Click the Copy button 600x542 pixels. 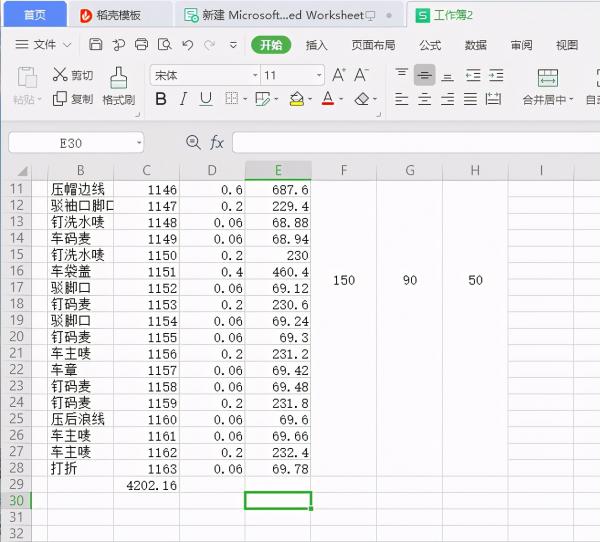point(73,99)
